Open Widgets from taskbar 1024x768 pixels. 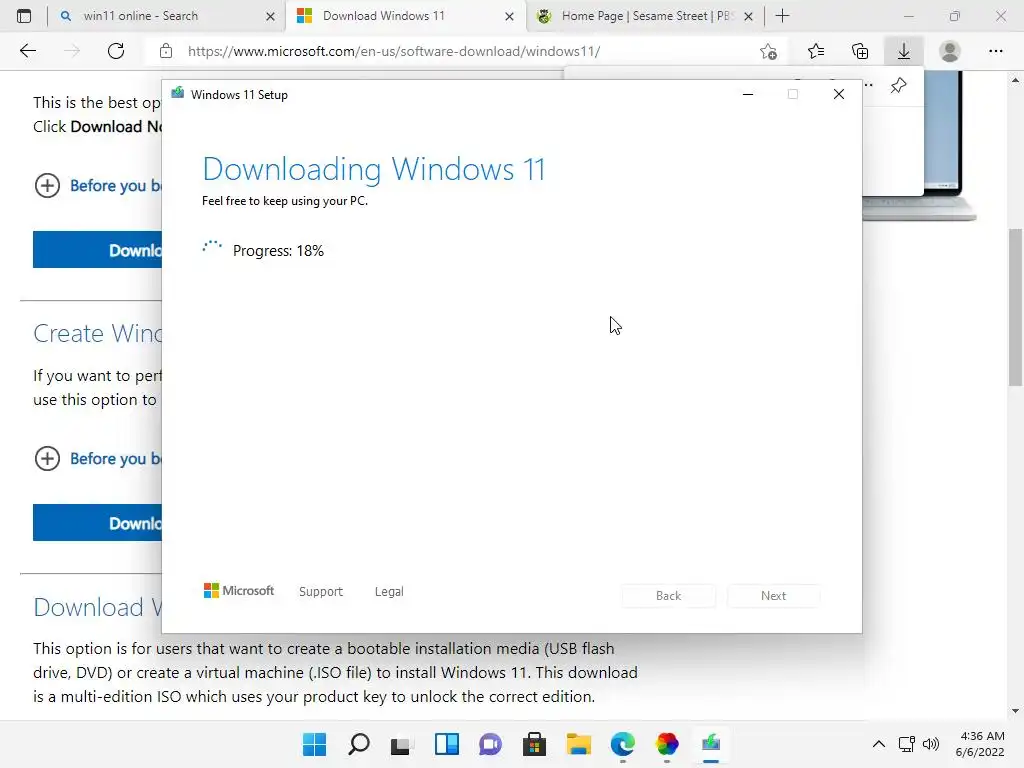point(447,744)
